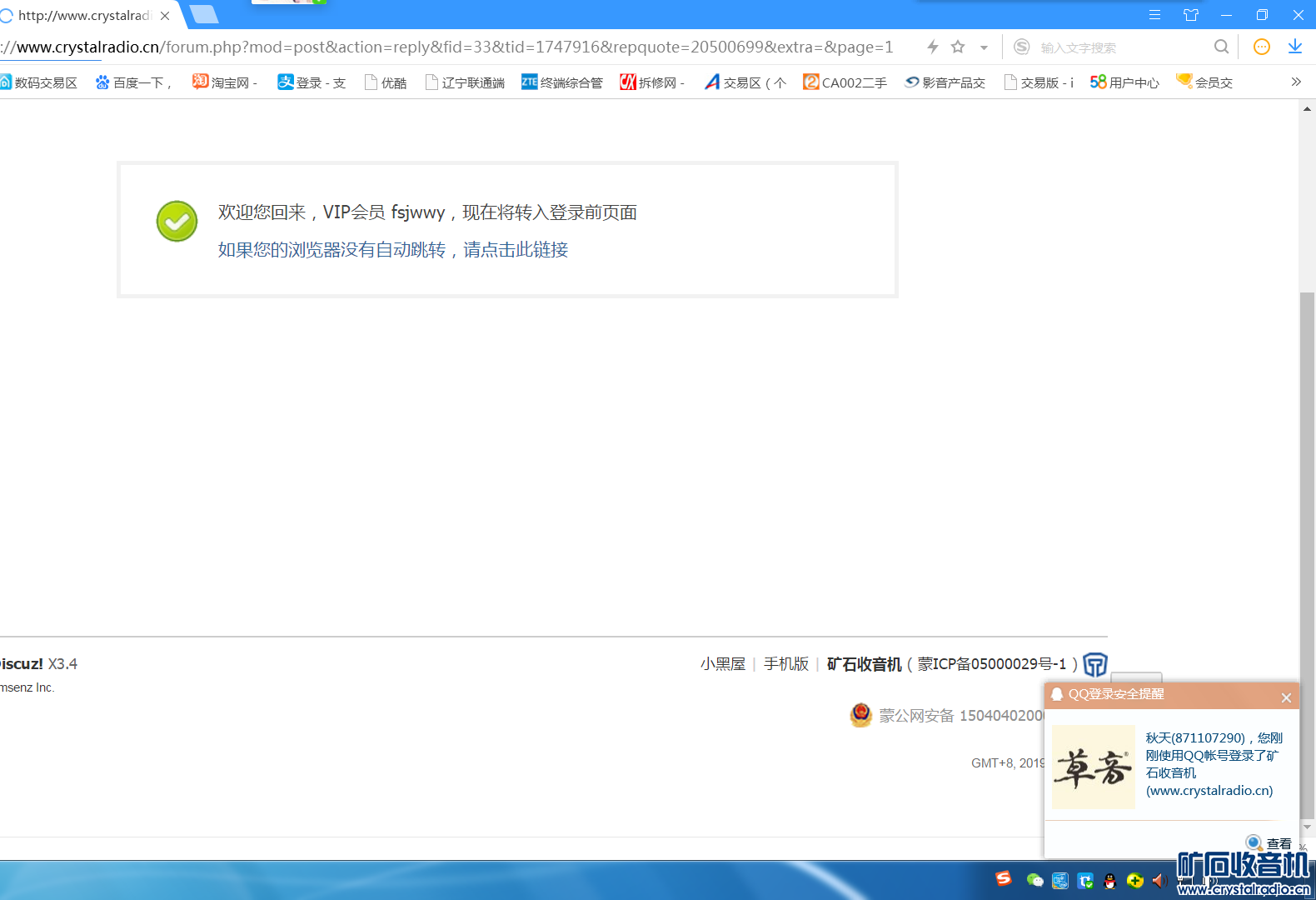Close the QQ登录安全提醒 popup
This screenshot has width=1316, height=900.
click(1286, 697)
